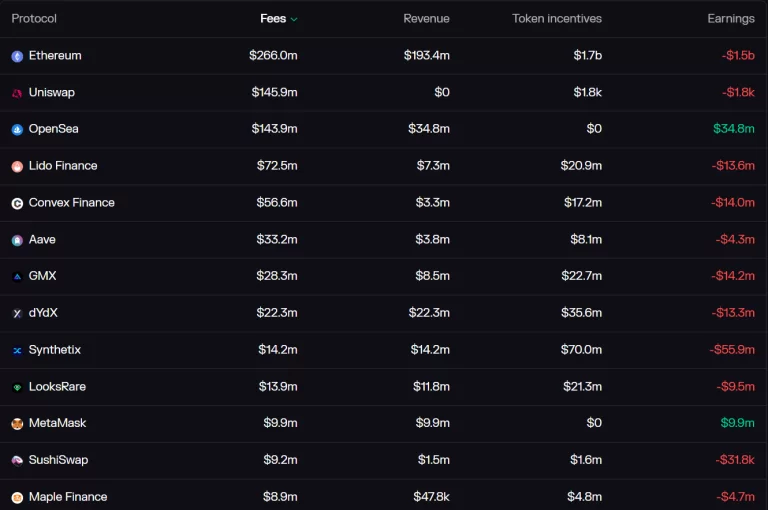Open the Maple Finance protocol link
Image resolution: width=768 pixels, height=510 pixels.
point(68,497)
